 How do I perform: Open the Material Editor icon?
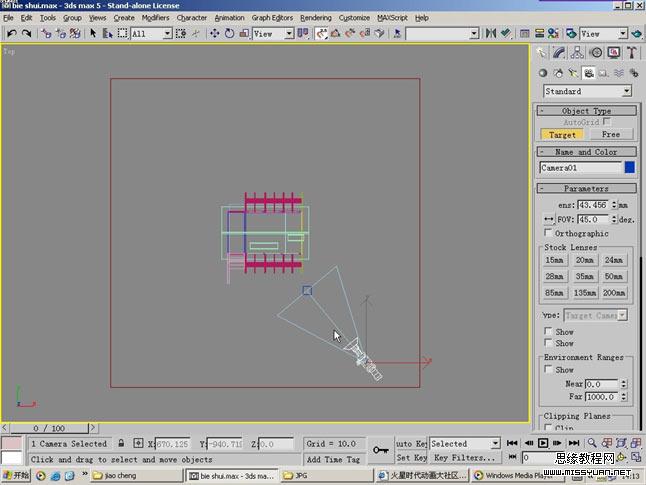tap(553, 33)
